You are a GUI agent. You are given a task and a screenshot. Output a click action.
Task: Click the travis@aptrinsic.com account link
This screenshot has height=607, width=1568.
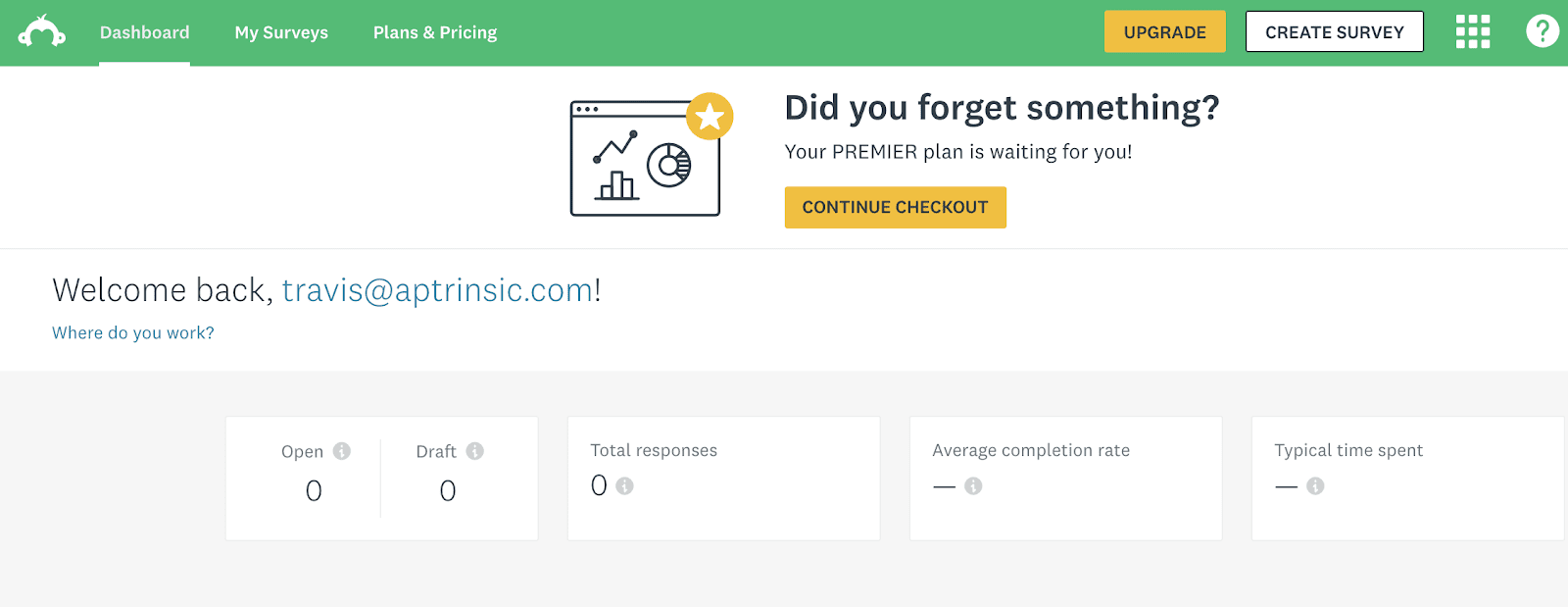tap(437, 290)
